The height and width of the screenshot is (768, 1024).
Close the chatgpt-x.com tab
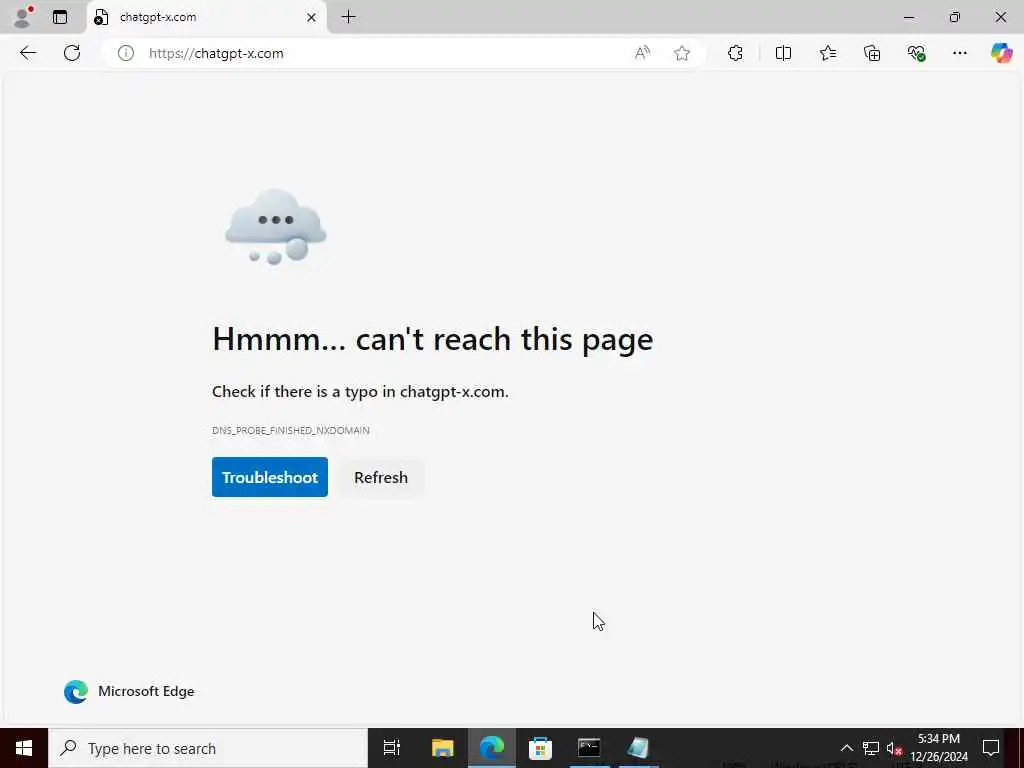(x=312, y=18)
